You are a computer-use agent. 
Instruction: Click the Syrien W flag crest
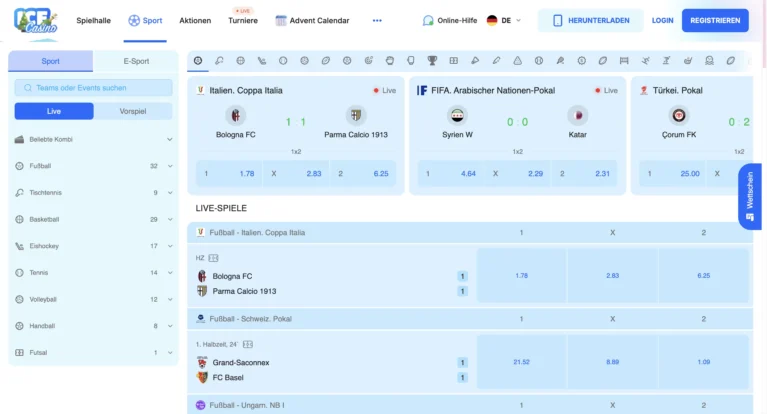click(457, 115)
